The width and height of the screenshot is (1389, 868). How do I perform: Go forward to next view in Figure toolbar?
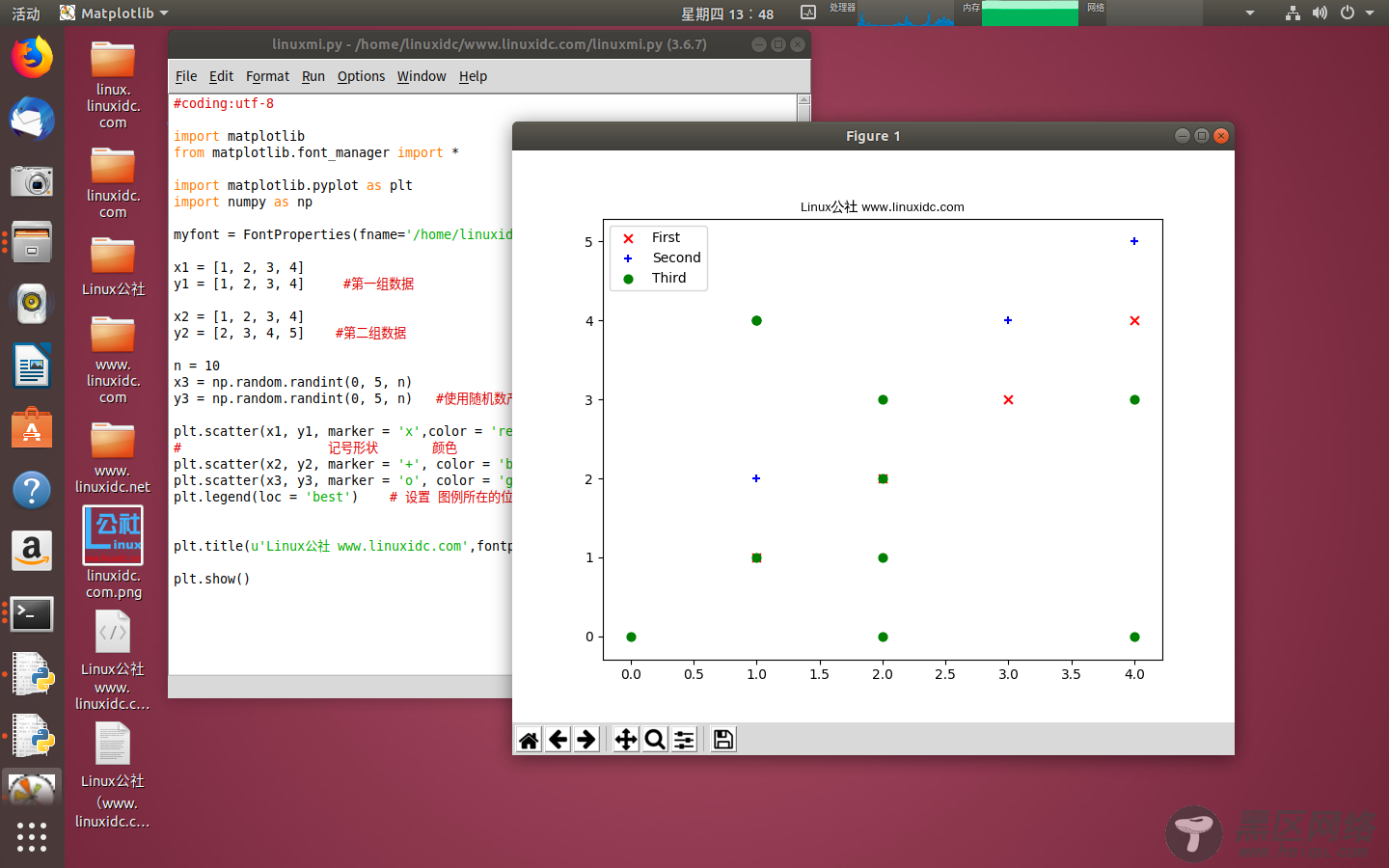586,740
